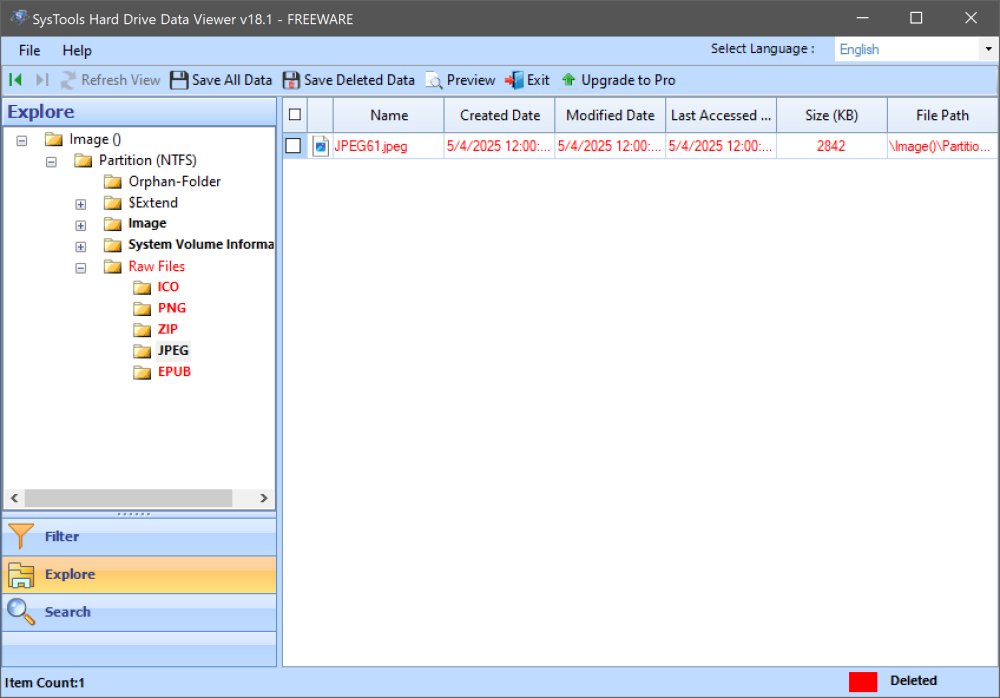Click the ZIP folder icon
Viewport: 1000px width, 698px height.
(142, 329)
